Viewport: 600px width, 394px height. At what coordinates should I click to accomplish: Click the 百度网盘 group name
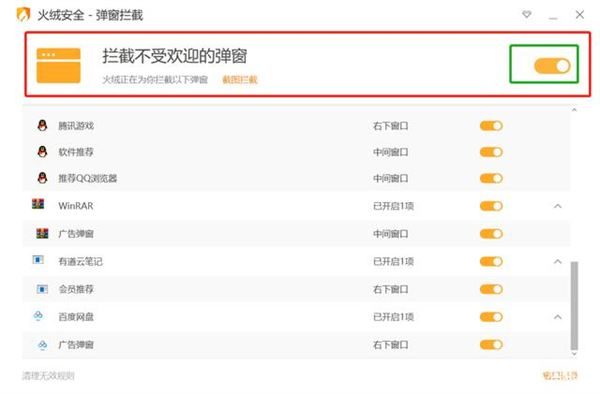point(76,317)
